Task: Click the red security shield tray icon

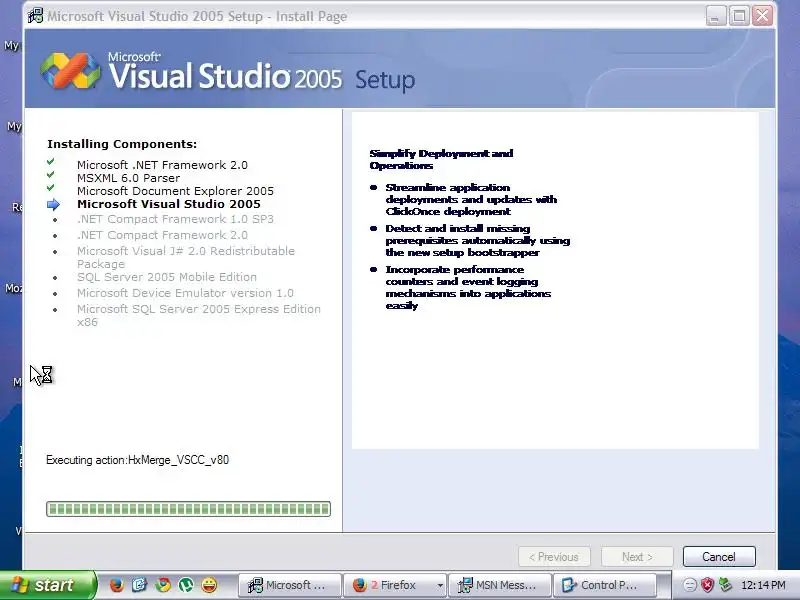Action: tap(707, 585)
